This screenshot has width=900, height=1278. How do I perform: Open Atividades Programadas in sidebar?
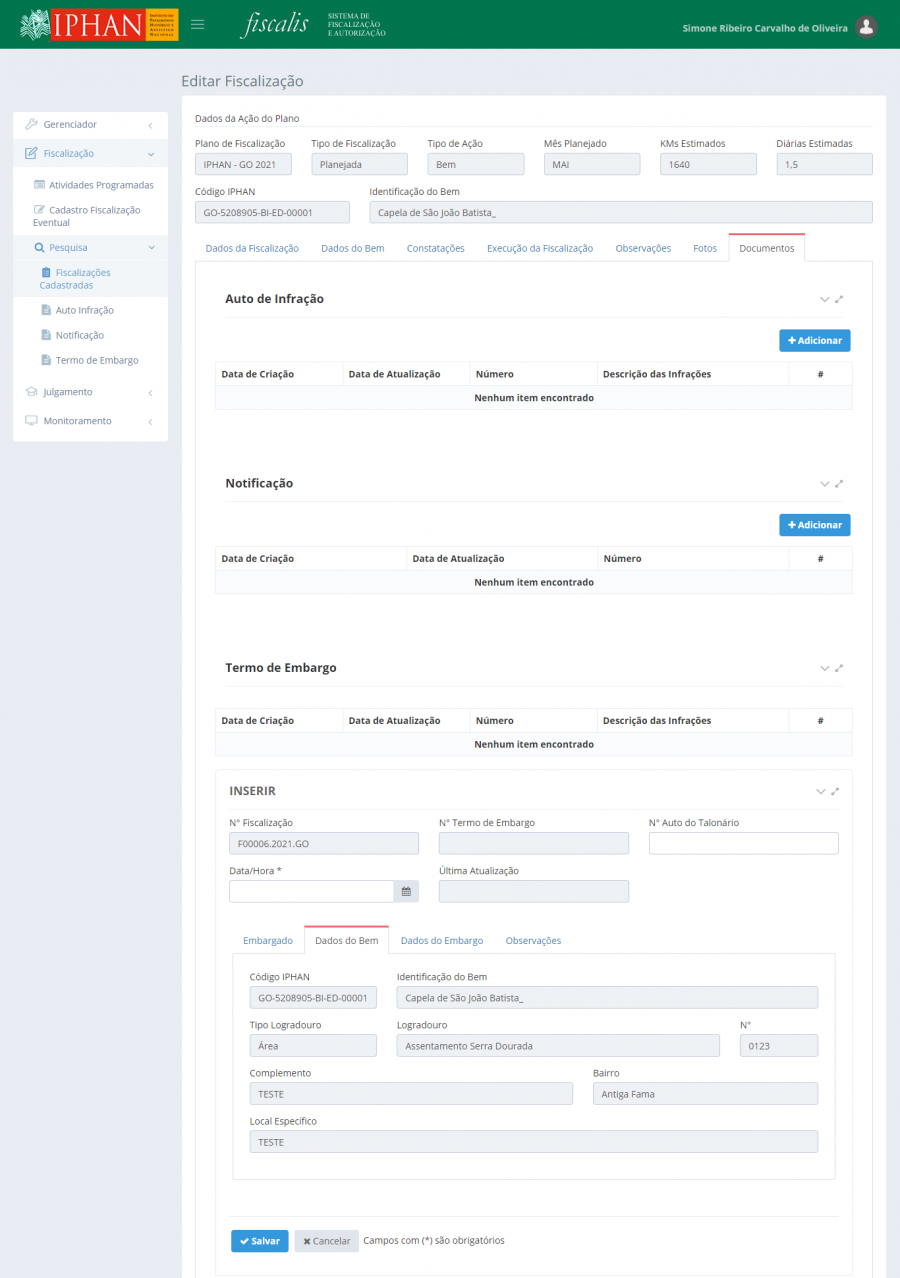point(100,185)
